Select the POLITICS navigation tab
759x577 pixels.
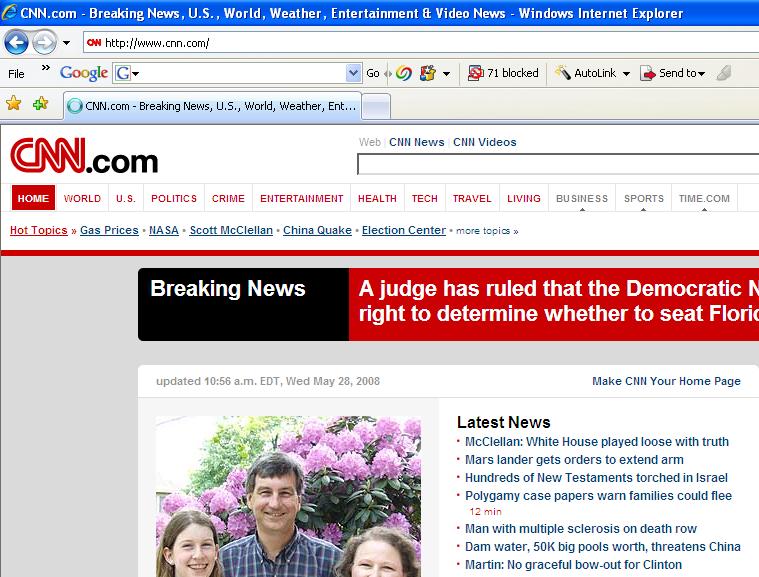click(174, 198)
